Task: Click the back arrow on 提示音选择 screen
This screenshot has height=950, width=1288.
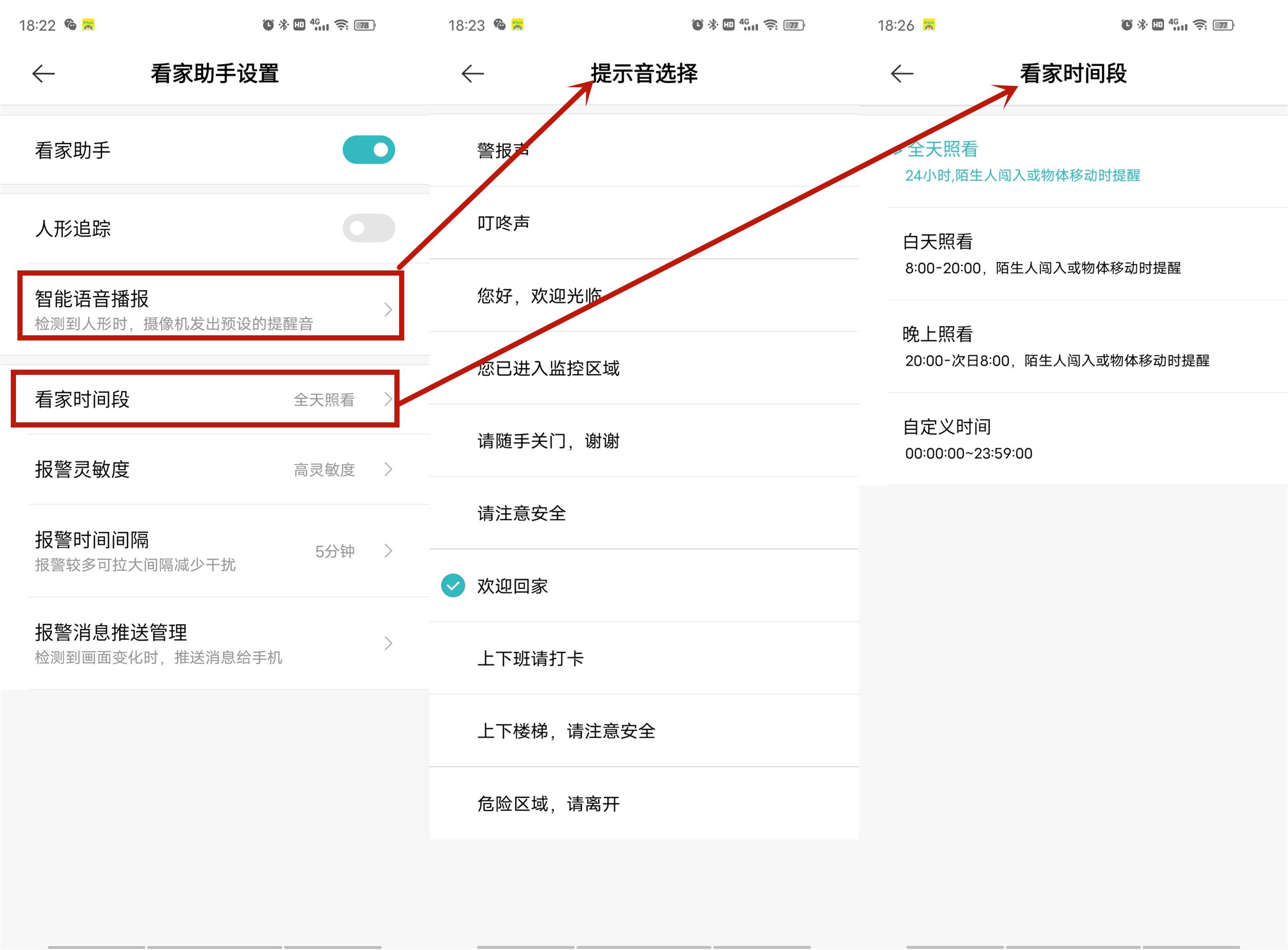Action: click(471, 74)
